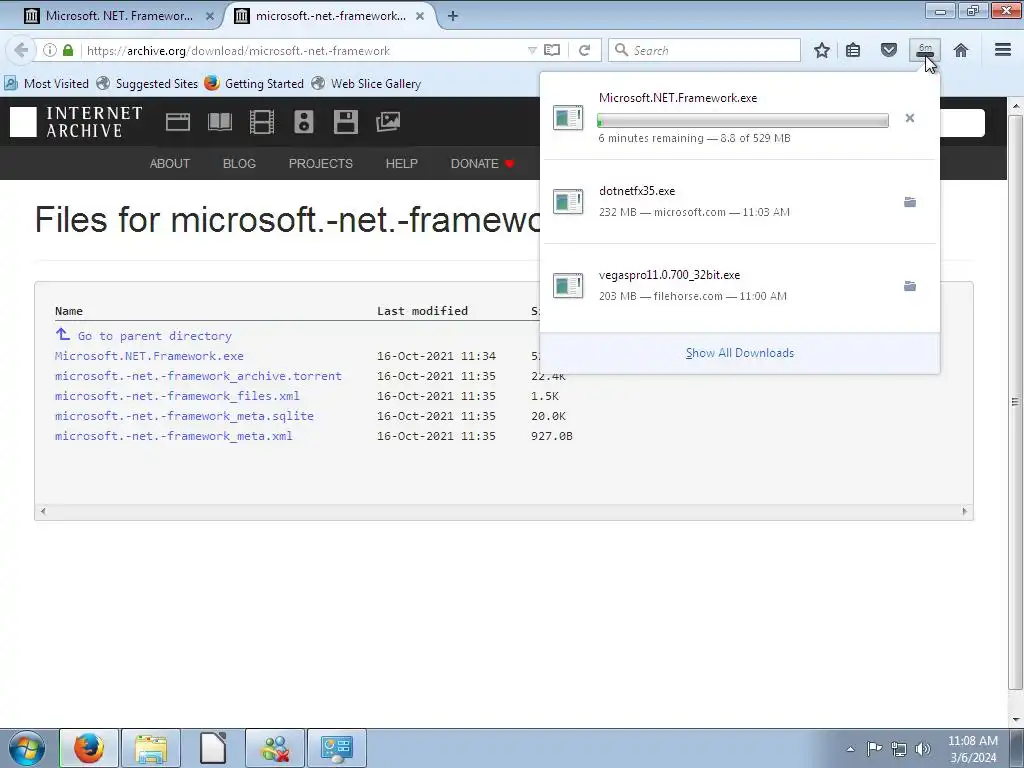Click the Internet Archive logo
This screenshot has width=1024, height=768.
76,122
